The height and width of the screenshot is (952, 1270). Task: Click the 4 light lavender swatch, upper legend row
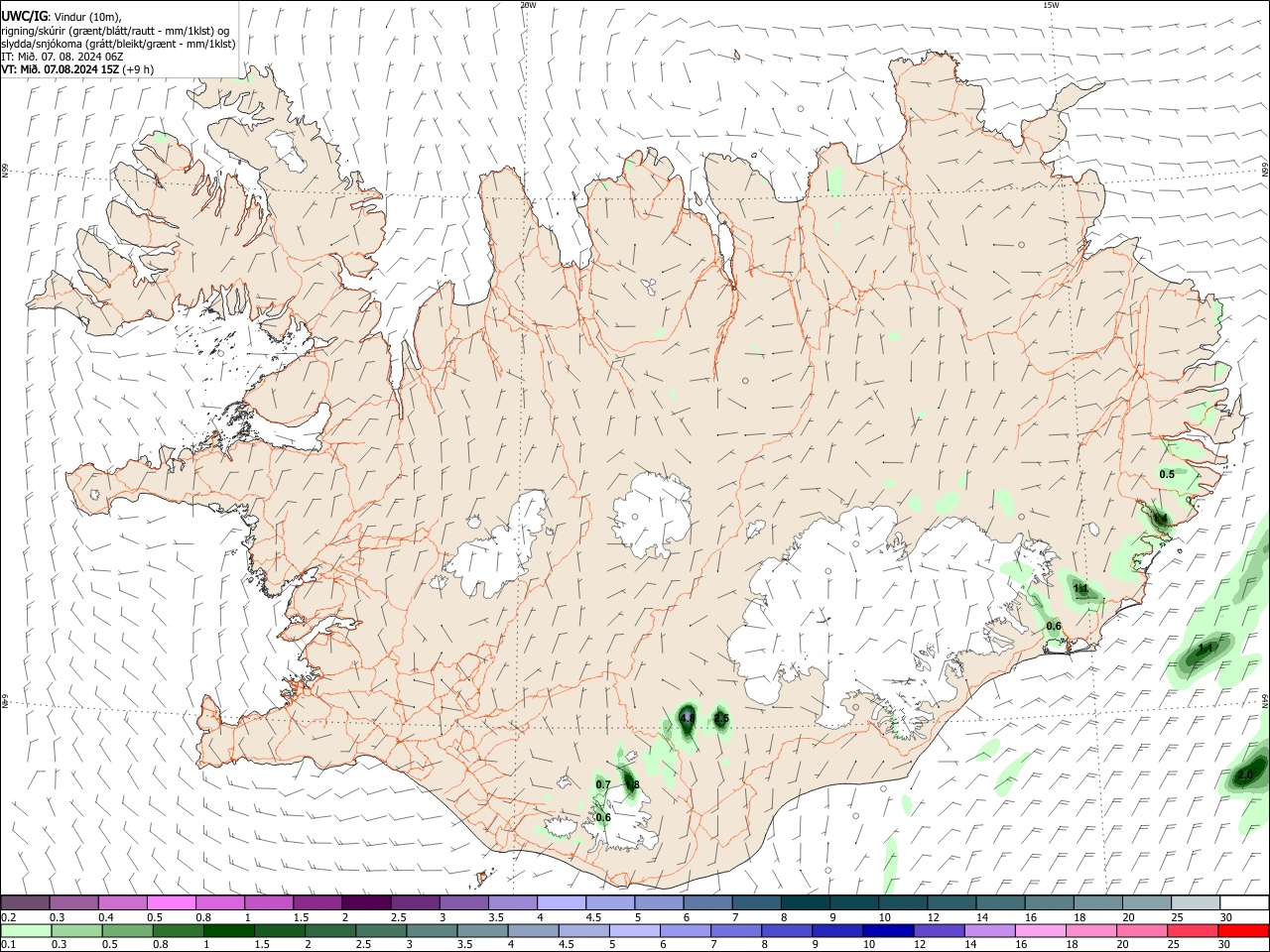[562, 902]
